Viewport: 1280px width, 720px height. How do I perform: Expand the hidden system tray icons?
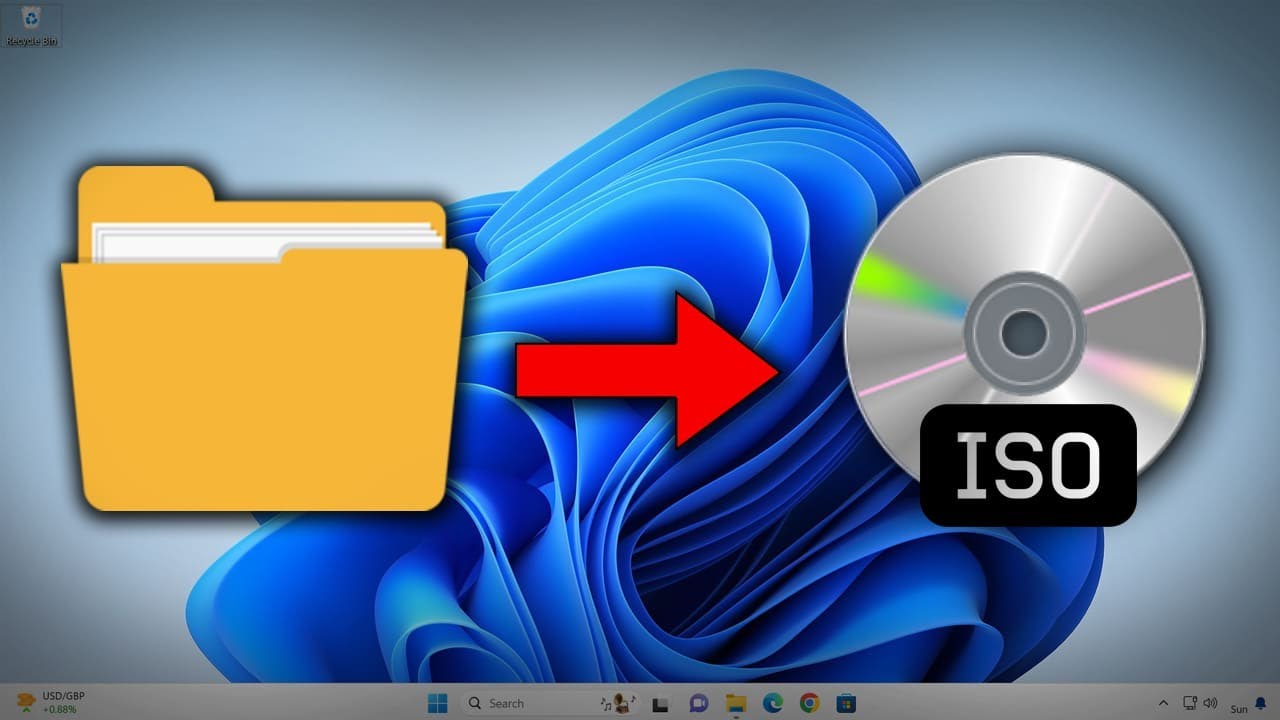click(x=1163, y=703)
